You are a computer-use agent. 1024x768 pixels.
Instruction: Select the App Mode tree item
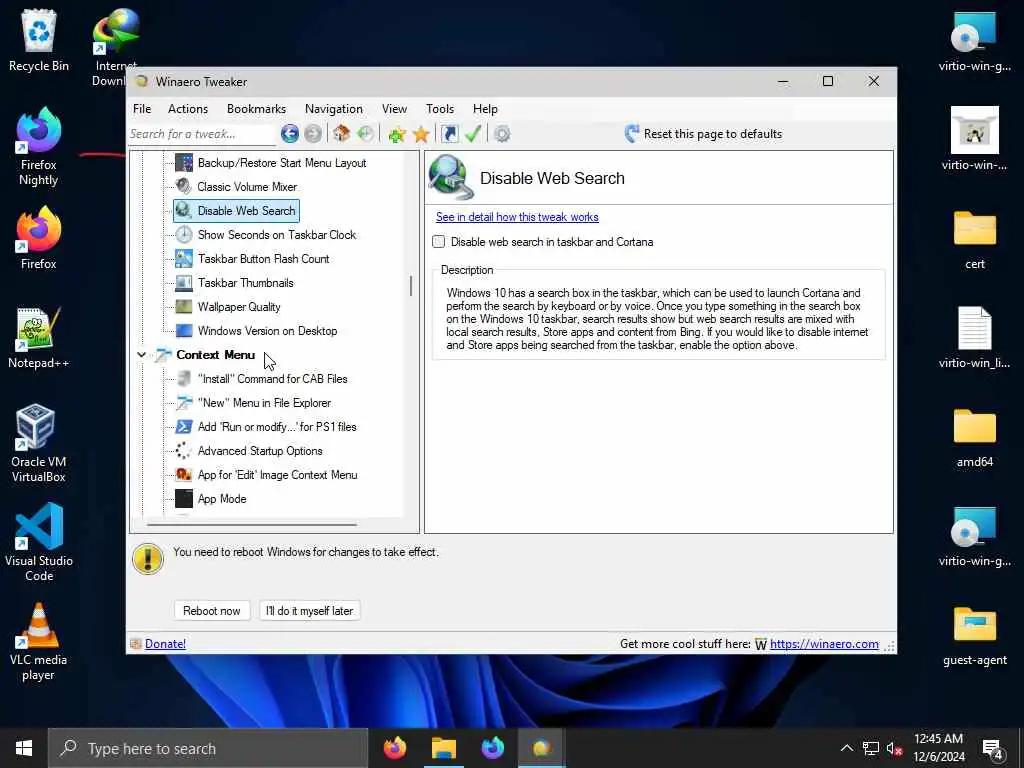coord(222,499)
